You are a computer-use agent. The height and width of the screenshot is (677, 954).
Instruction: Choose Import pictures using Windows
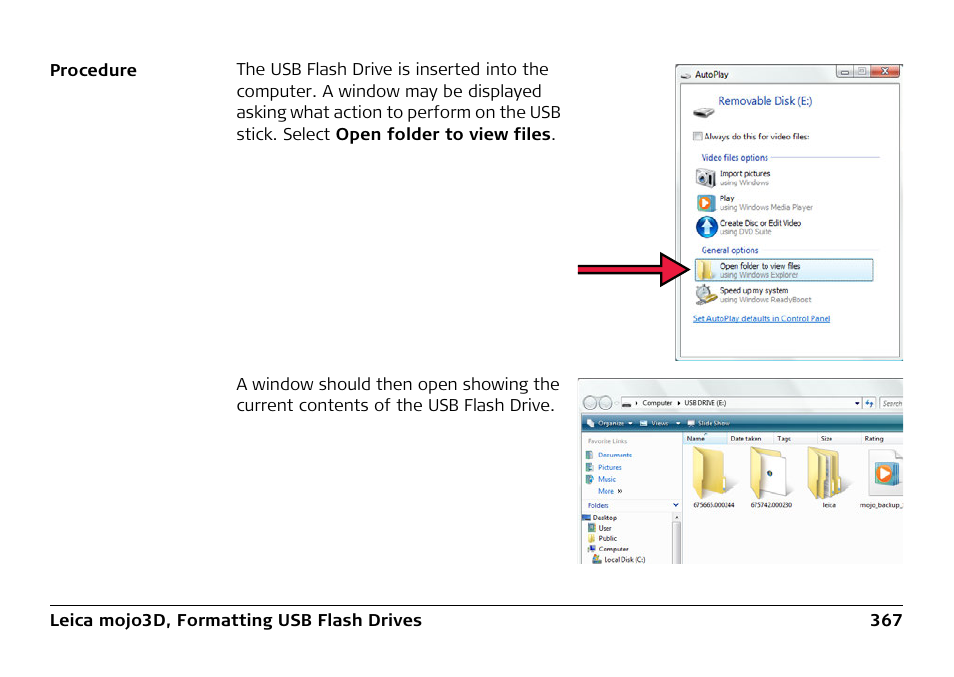tap(734, 178)
